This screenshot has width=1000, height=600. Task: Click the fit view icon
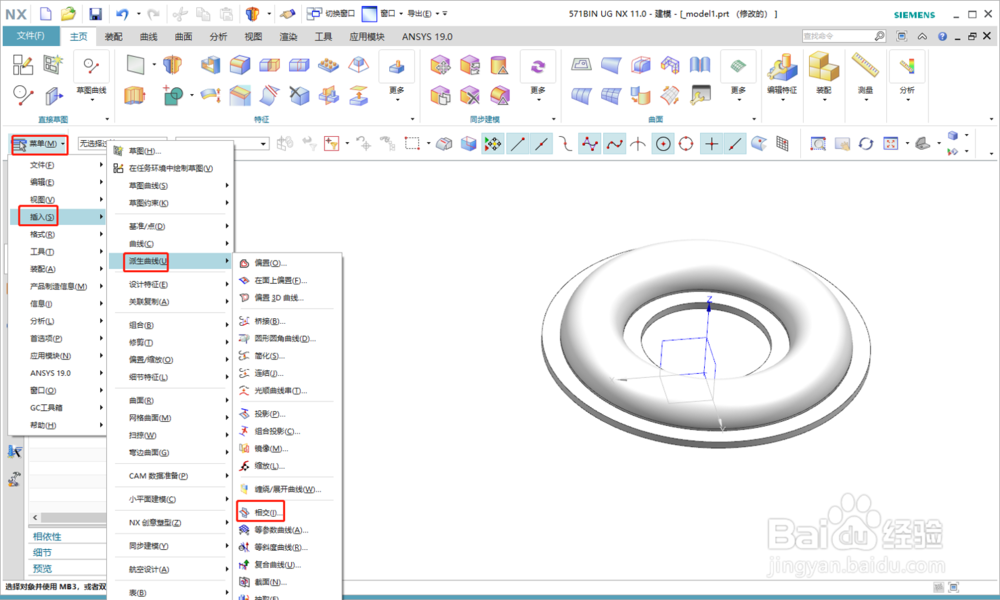pos(891,144)
